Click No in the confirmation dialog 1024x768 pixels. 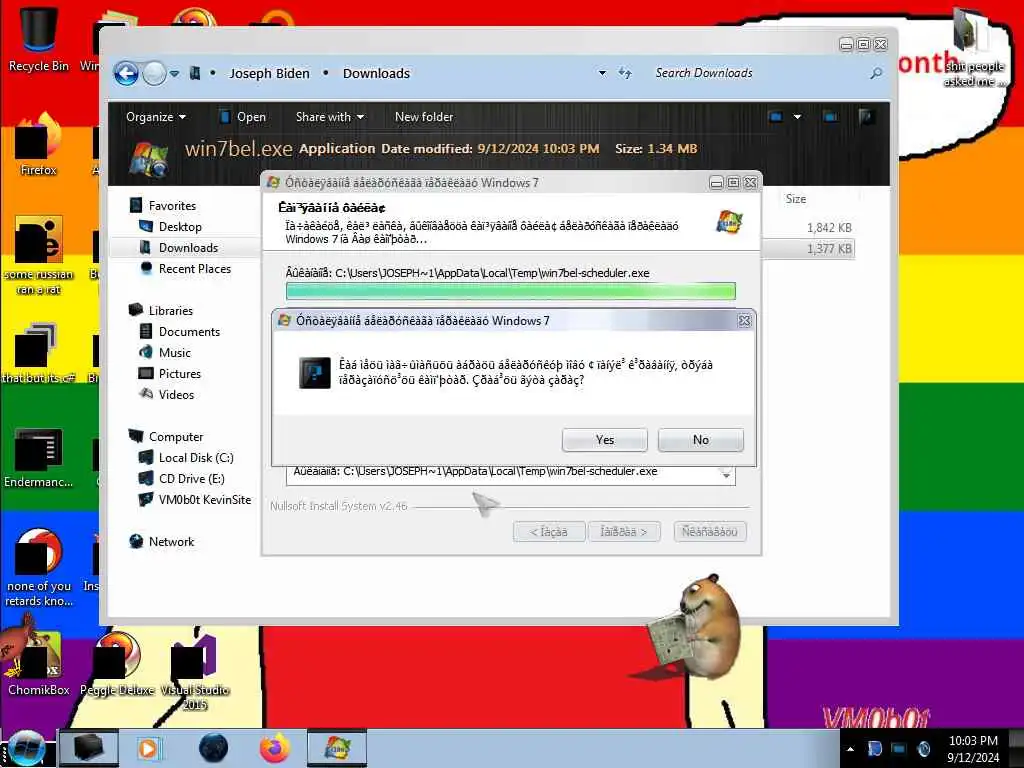click(700, 440)
